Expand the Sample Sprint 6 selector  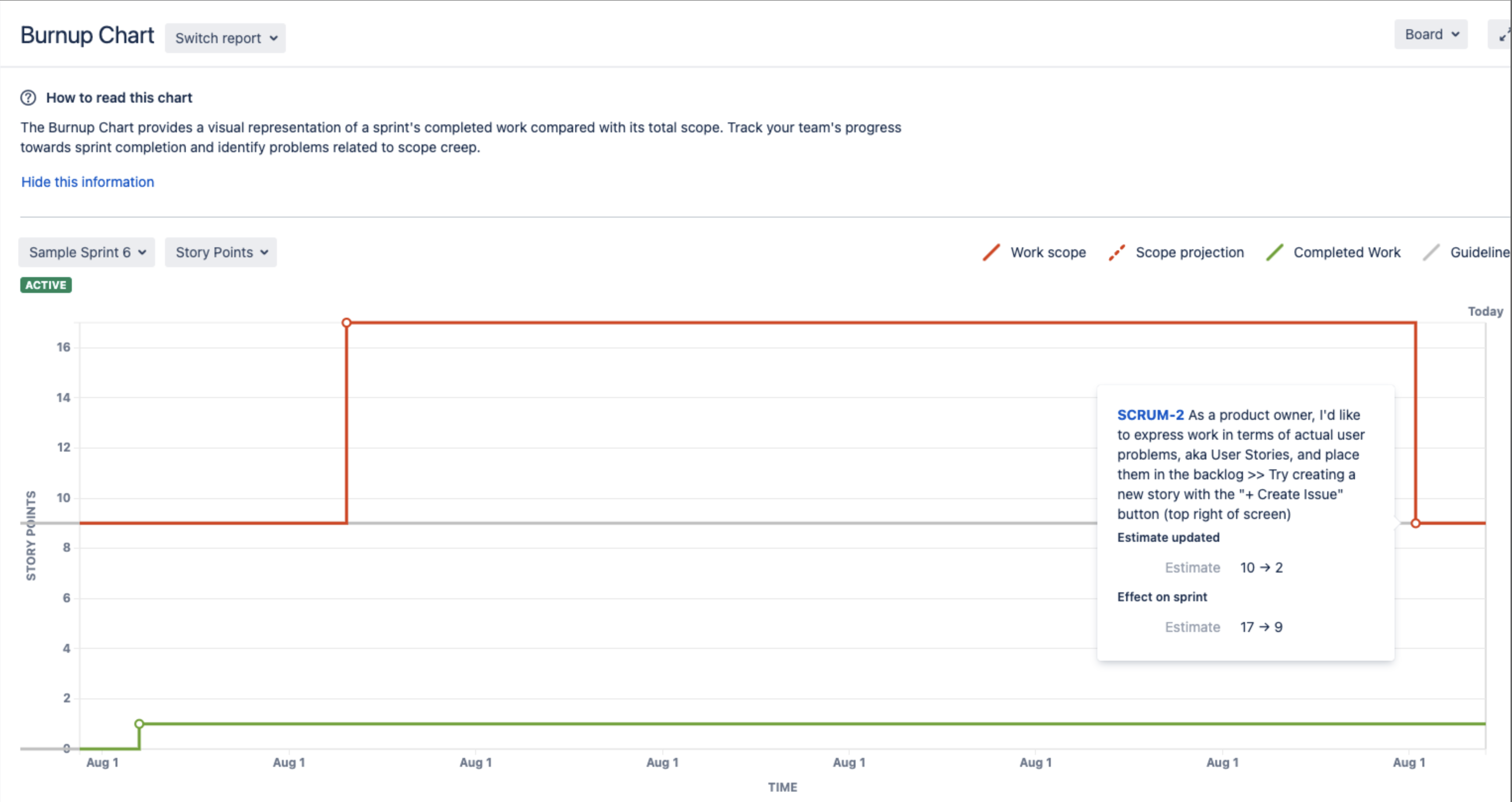(x=87, y=252)
